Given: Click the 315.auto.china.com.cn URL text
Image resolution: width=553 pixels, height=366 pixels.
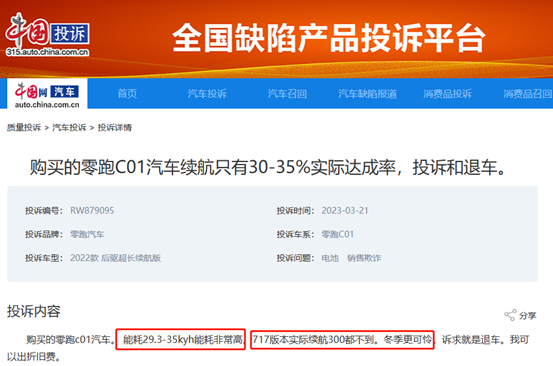Looking at the screenshot, I should pos(47,52).
